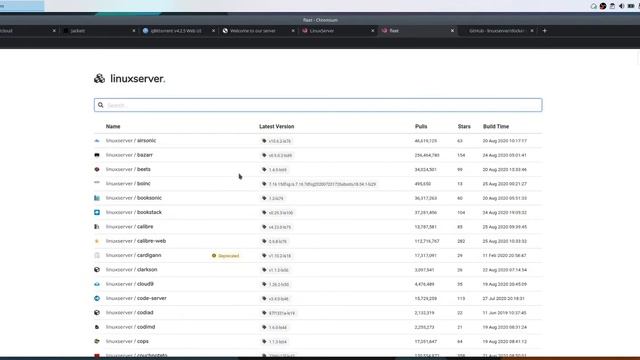Screen dimensions: 640x360
Task: Click the booksonic app icon
Action: pos(97,198)
